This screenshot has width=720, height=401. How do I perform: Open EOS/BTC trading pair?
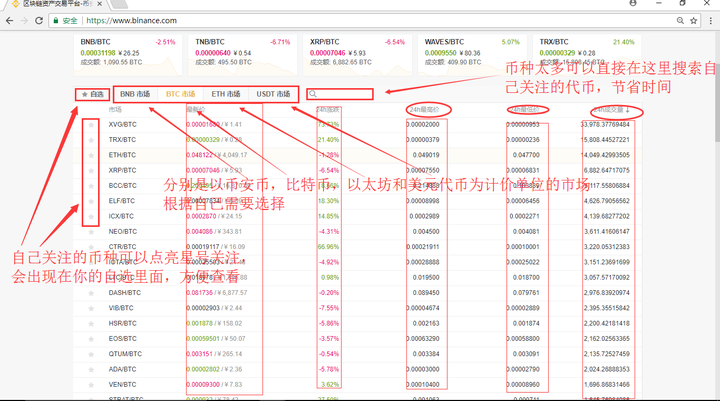point(122,339)
